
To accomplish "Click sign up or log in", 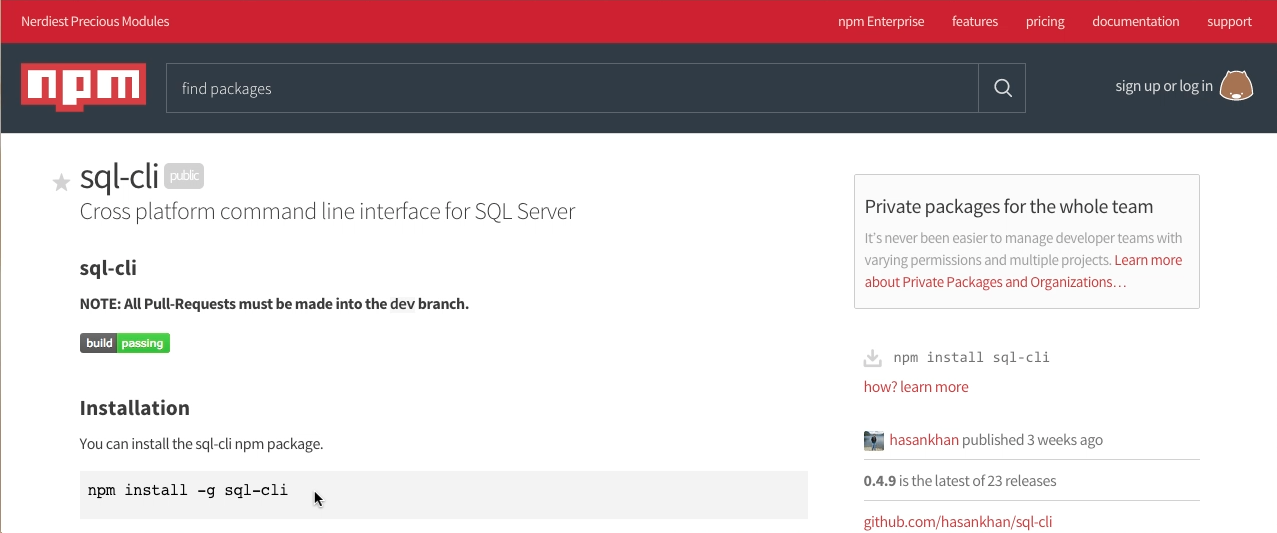I will (1164, 86).
